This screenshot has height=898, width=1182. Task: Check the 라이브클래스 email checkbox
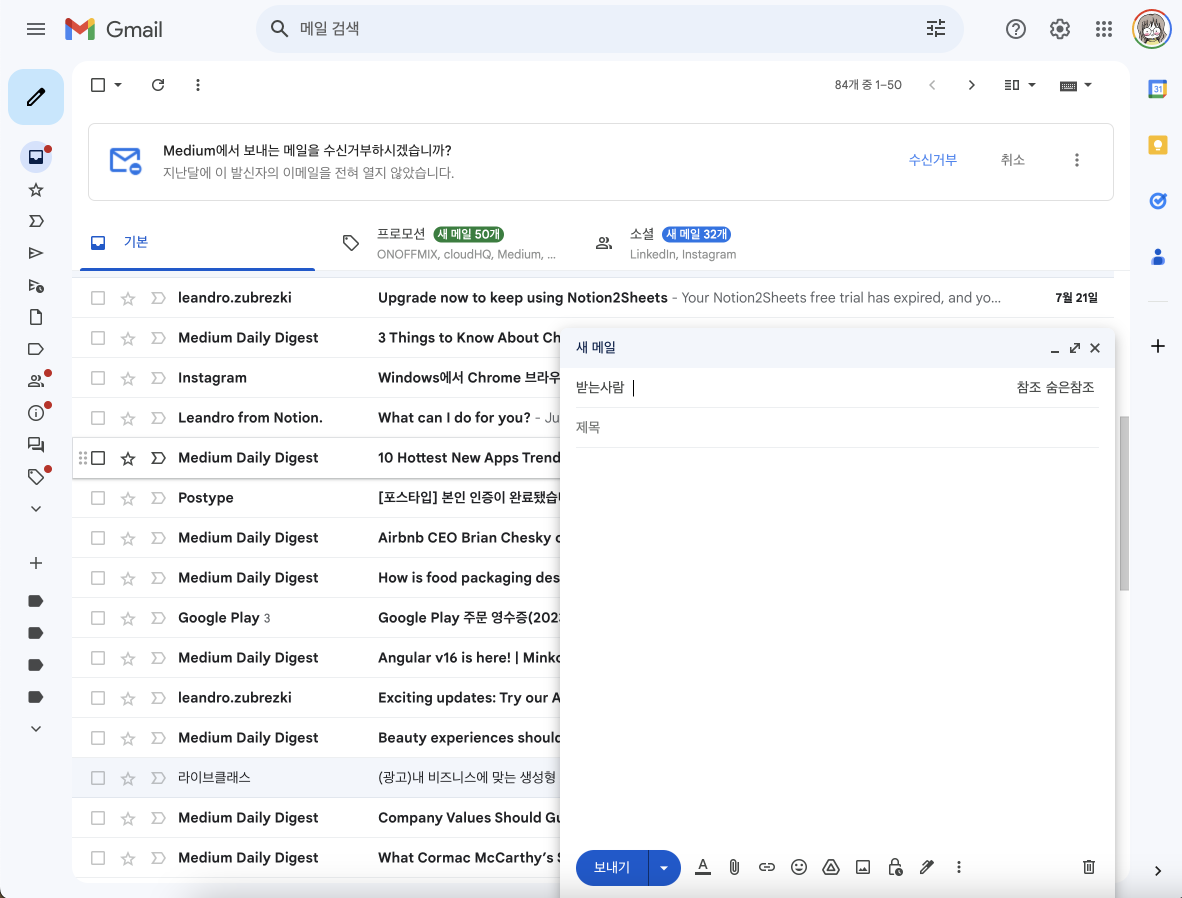(98, 778)
